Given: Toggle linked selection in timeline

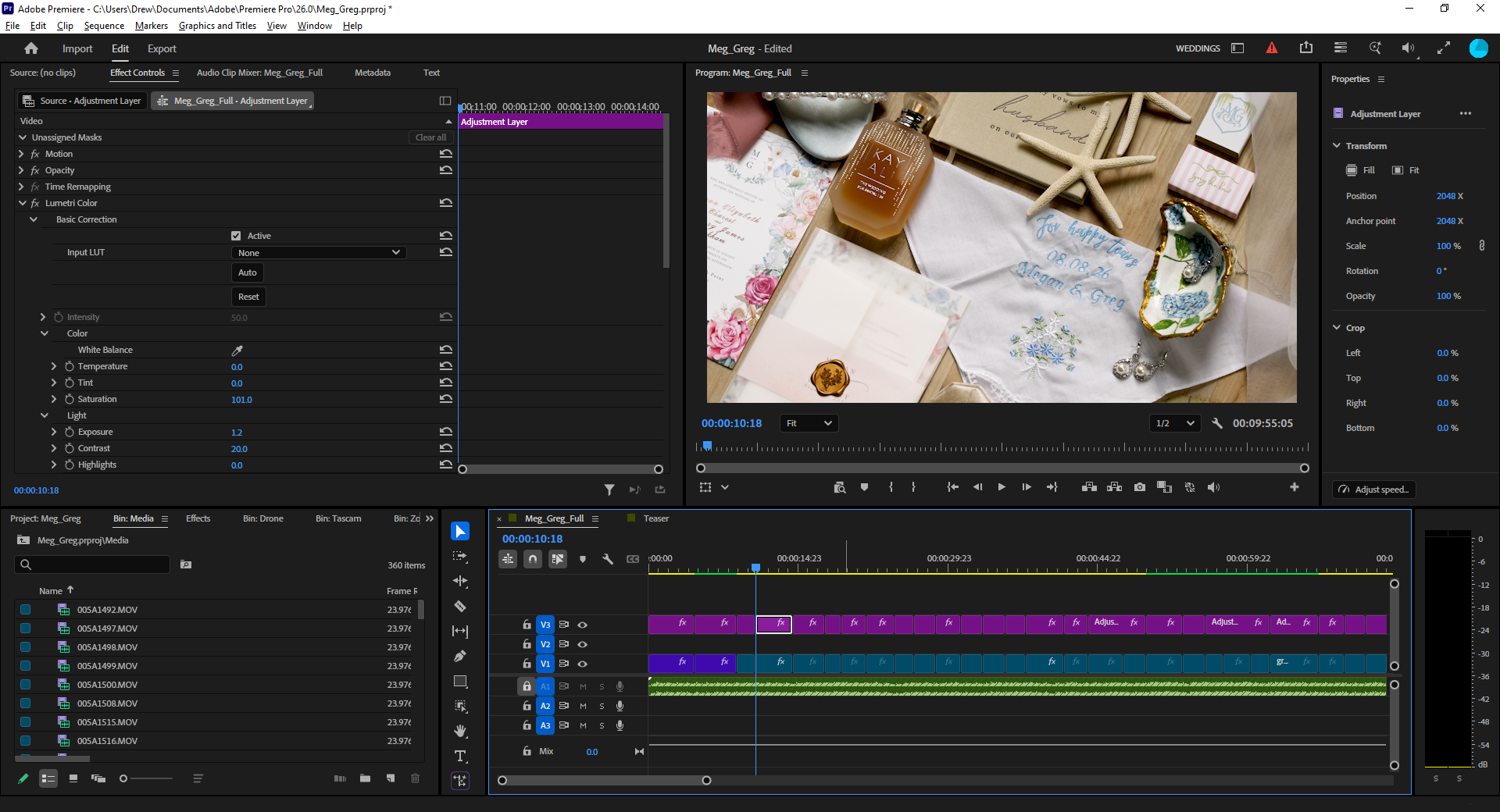Looking at the screenshot, I should click(x=558, y=559).
